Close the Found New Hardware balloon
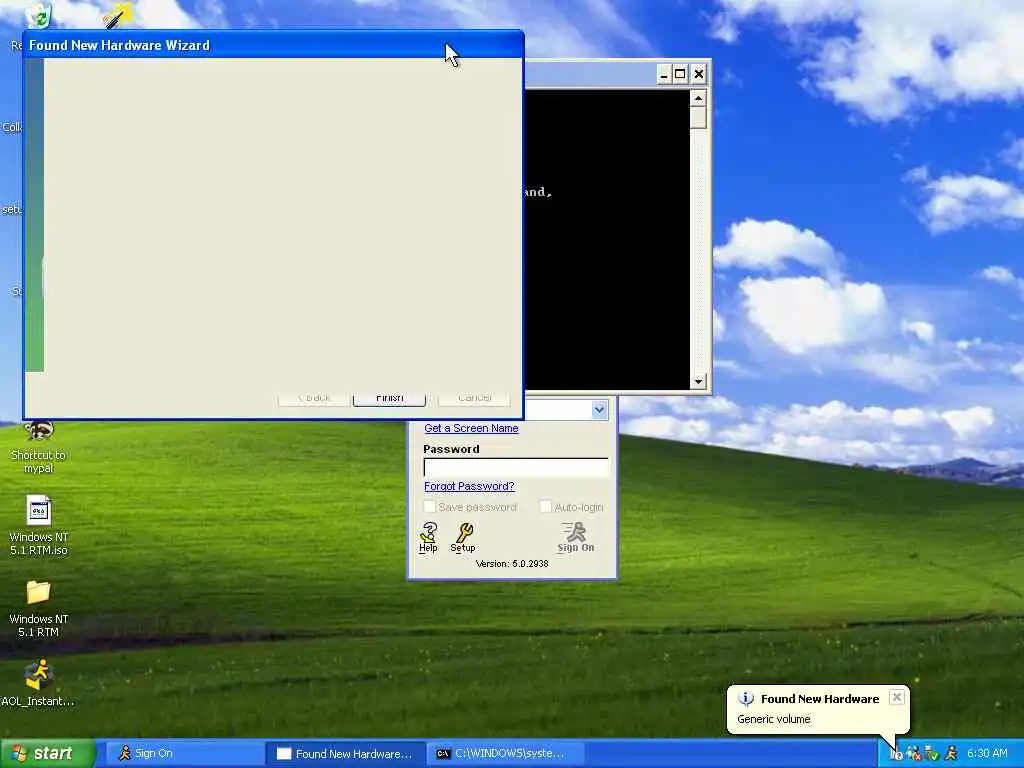Screen dimensions: 1024x768 click(897, 697)
